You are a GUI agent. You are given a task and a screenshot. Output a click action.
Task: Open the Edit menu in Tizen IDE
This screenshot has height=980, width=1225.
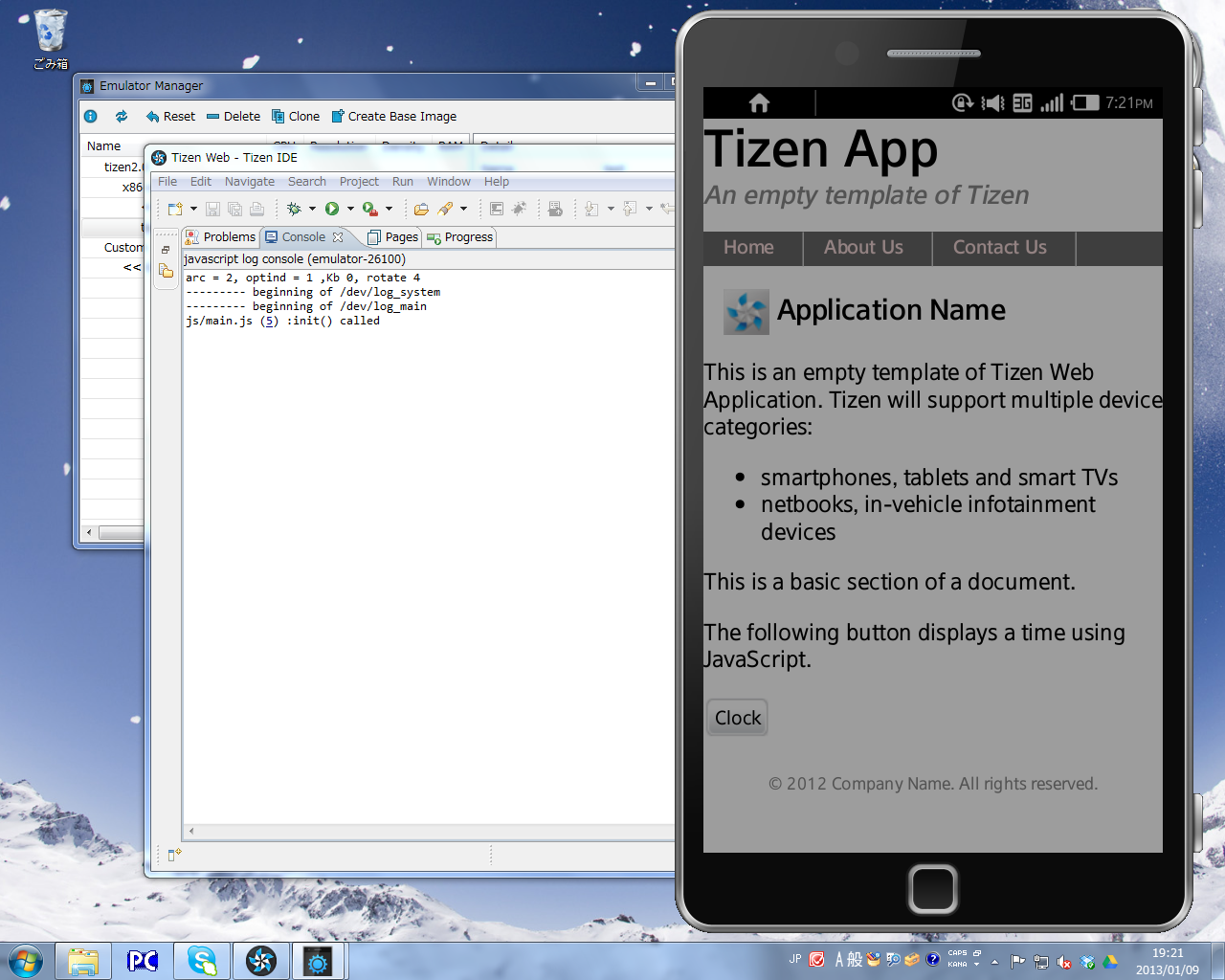point(201,182)
